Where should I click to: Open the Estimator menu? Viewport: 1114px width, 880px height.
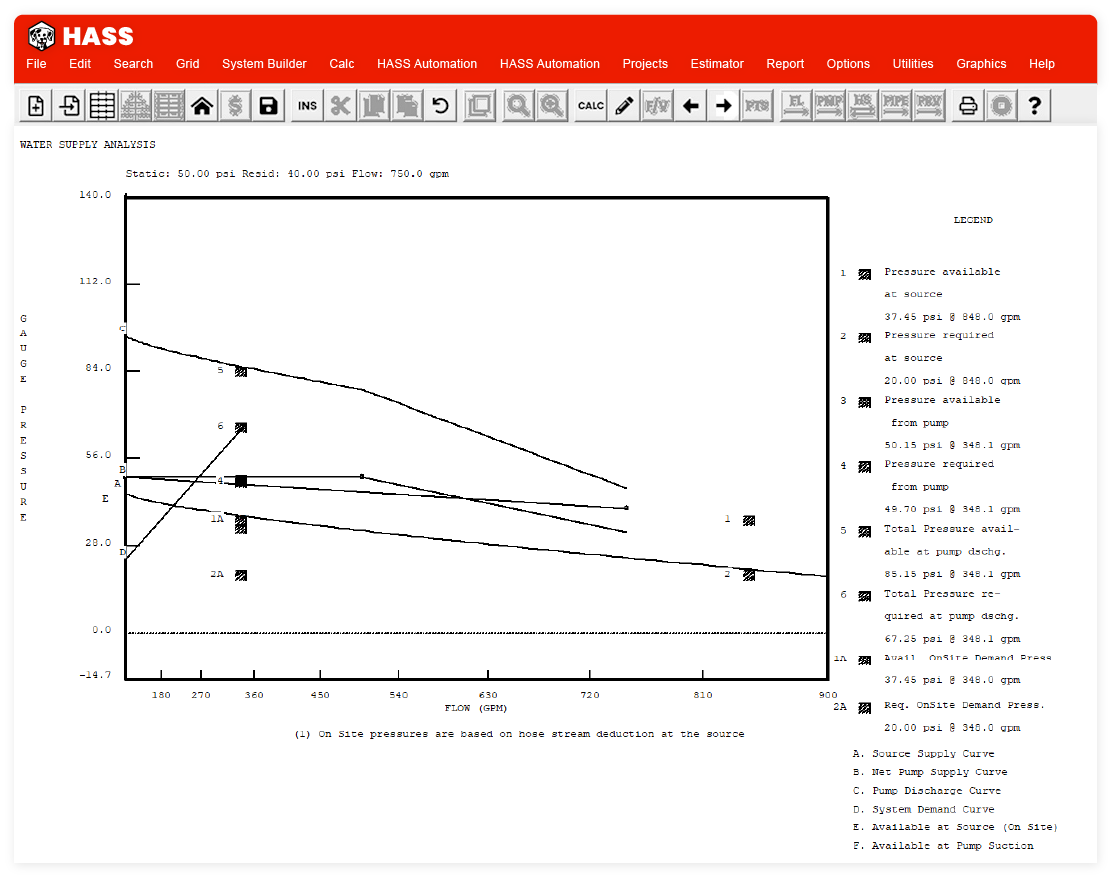click(x=717, y=64)
